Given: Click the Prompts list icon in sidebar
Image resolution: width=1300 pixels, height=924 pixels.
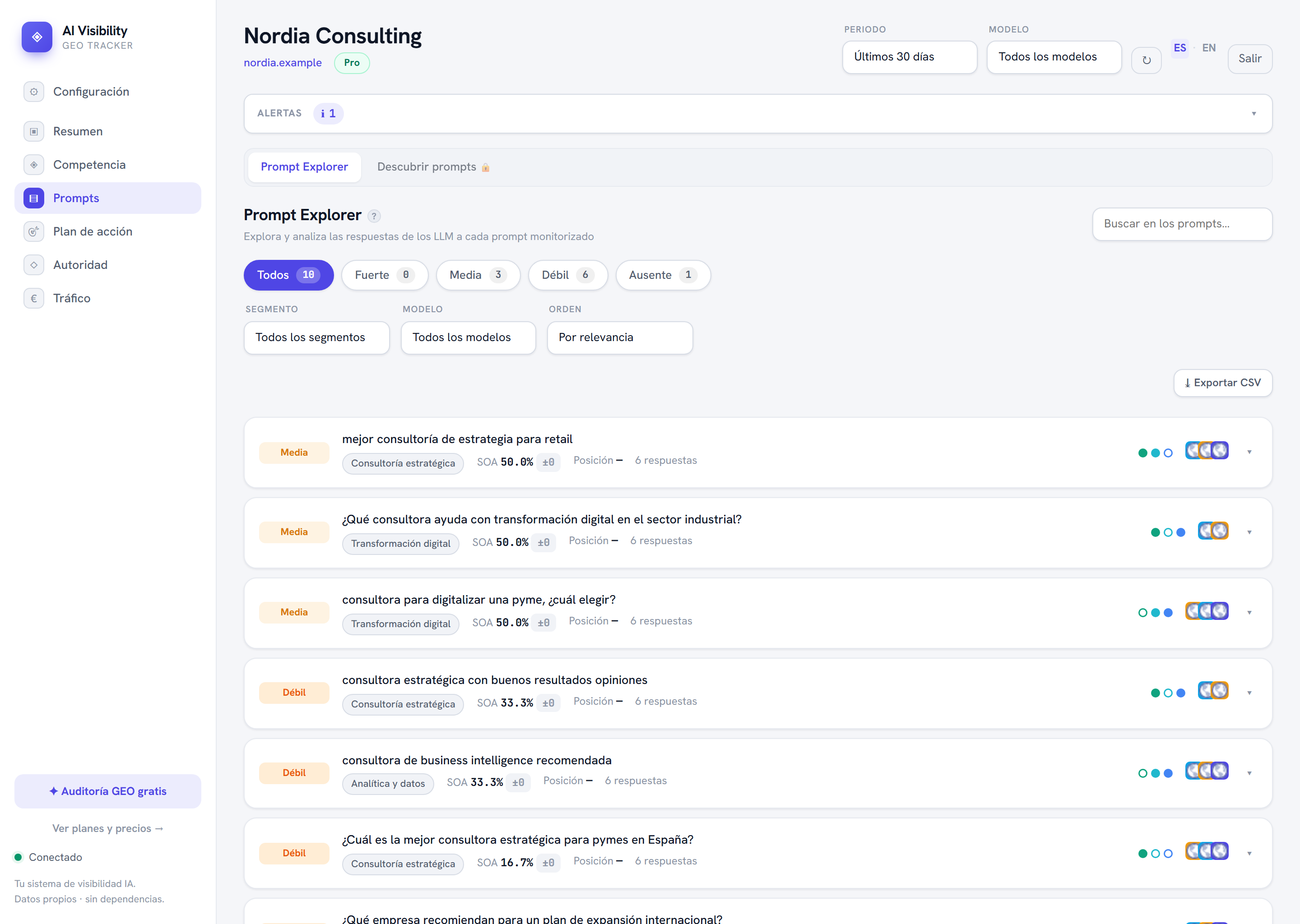Looking at the screenshot, I should pyautogui.click(x=33, y=198).
